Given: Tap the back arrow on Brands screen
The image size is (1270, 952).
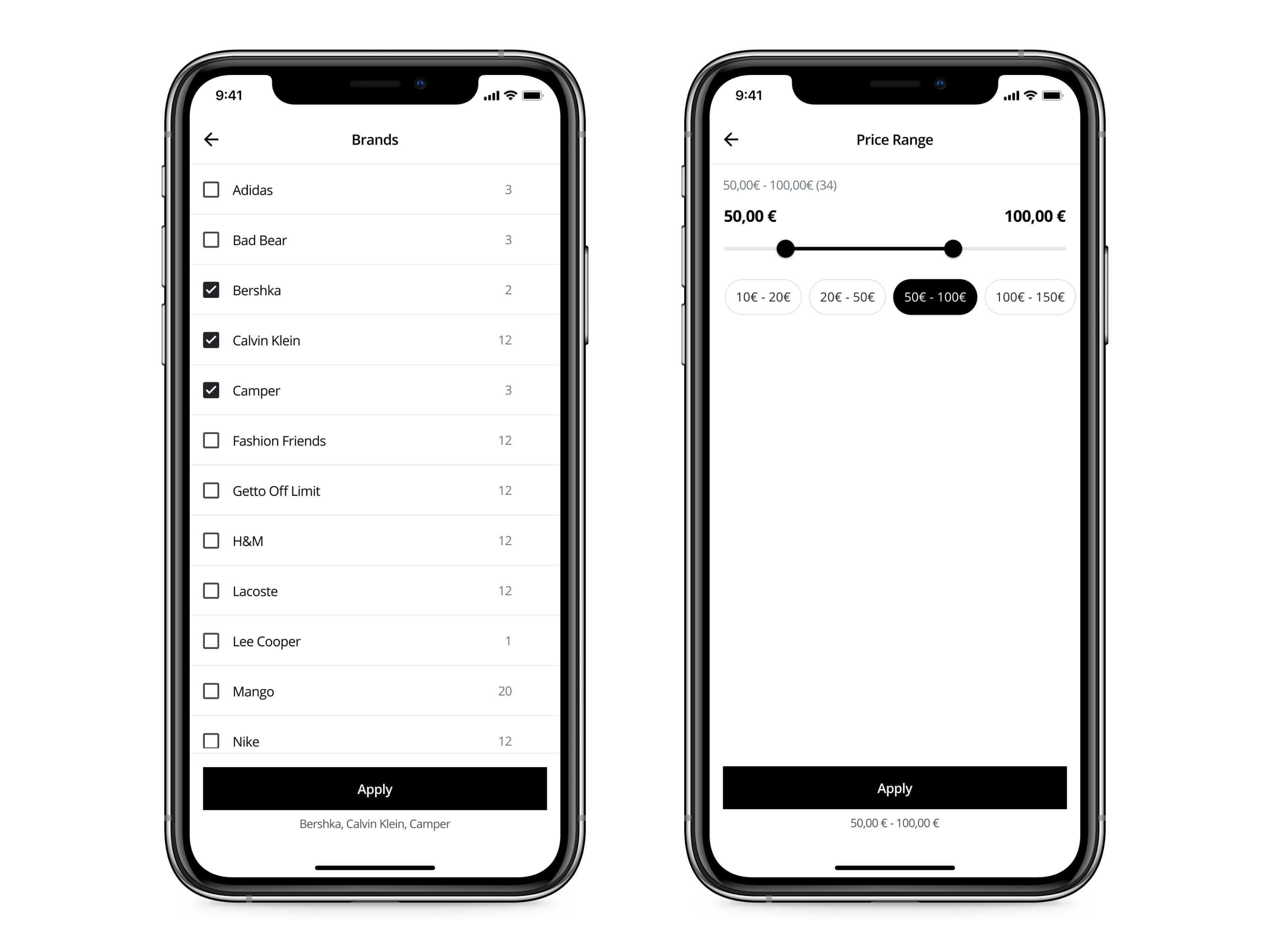Looking at the screenshot, I should tap(213, 138).
